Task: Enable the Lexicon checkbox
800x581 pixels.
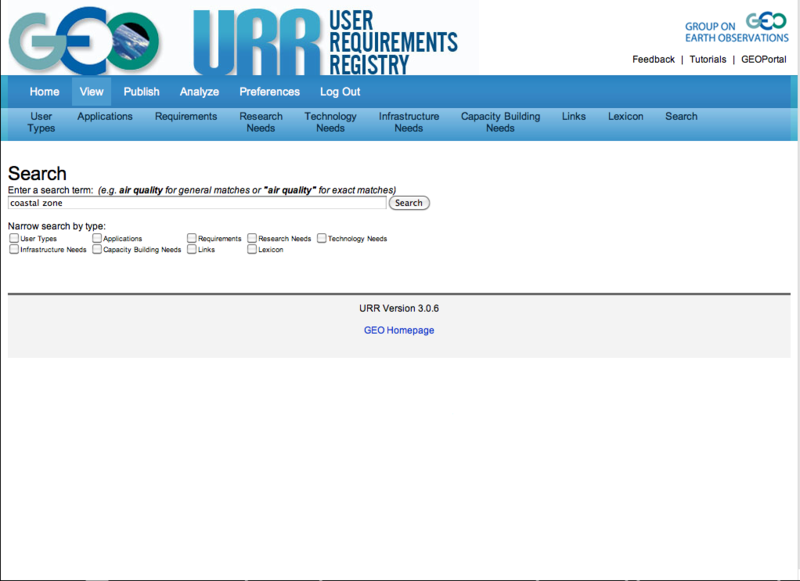Action: click(x=252, y=250)
